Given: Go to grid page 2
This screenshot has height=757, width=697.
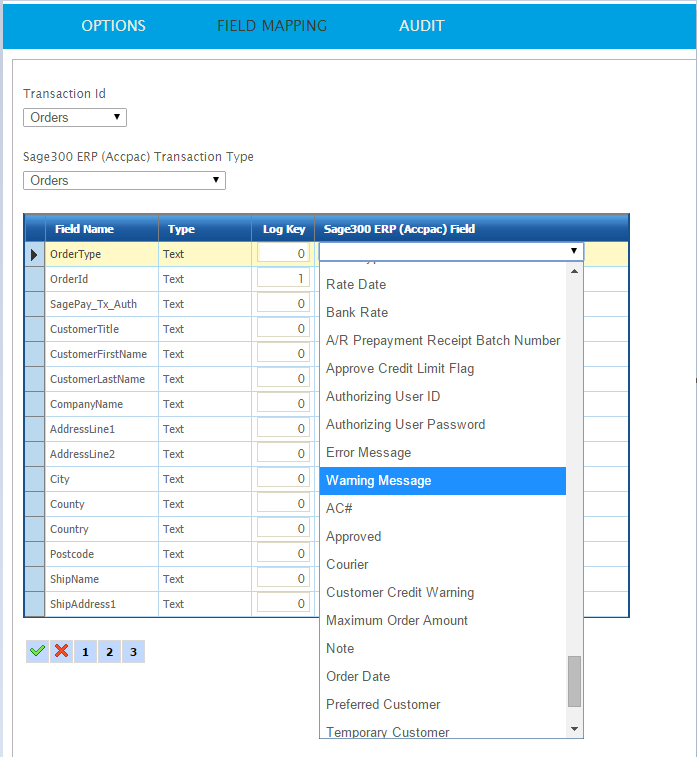Looking at the screenshot, I should coord(109,652).
